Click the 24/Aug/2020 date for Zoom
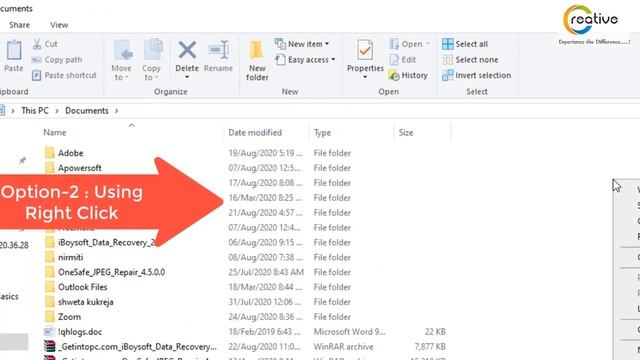Image resolution: width=640 pixels, height=360 pixels. pyautogui.click(x=265, y=317)
